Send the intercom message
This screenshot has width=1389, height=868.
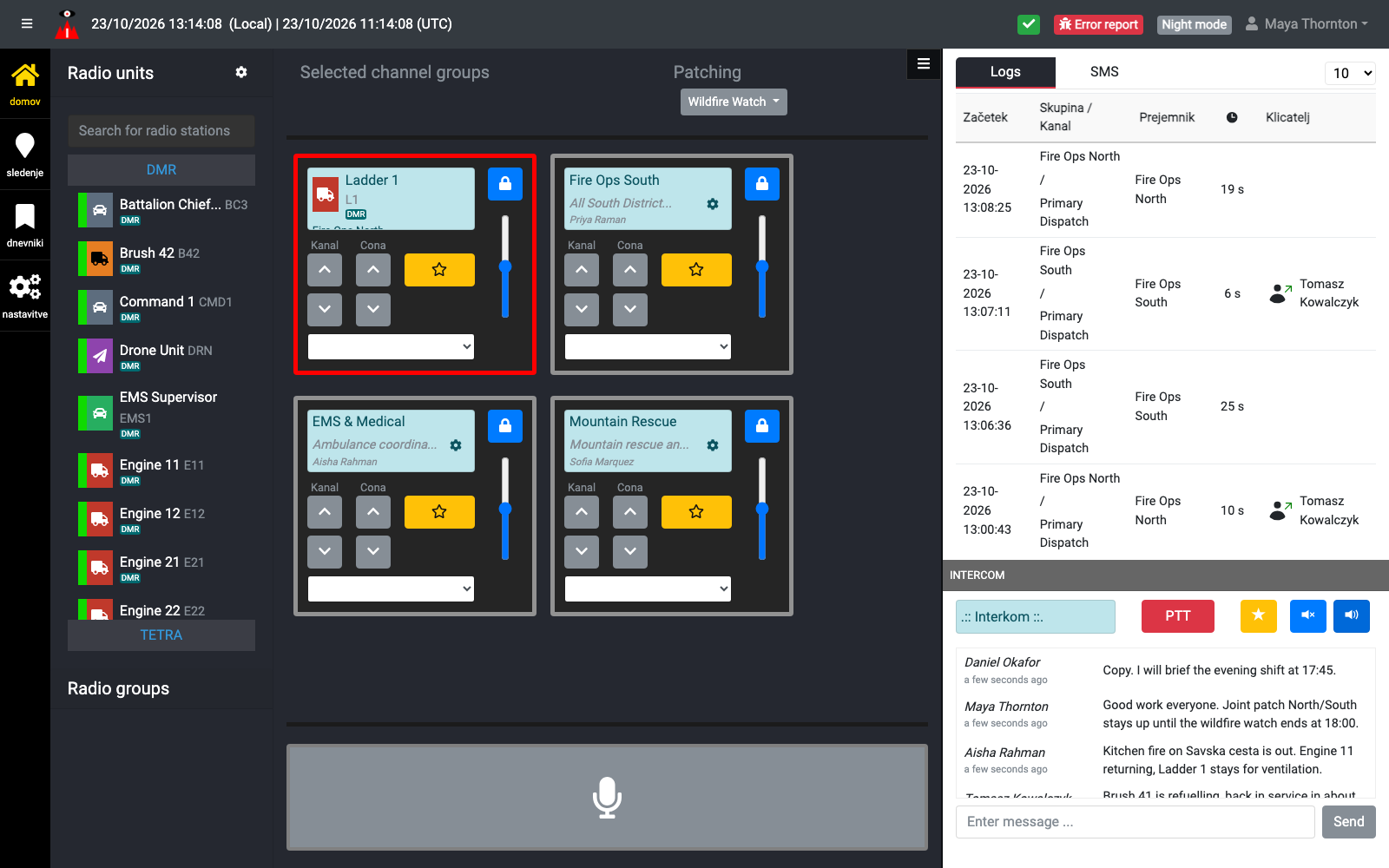1348,822
